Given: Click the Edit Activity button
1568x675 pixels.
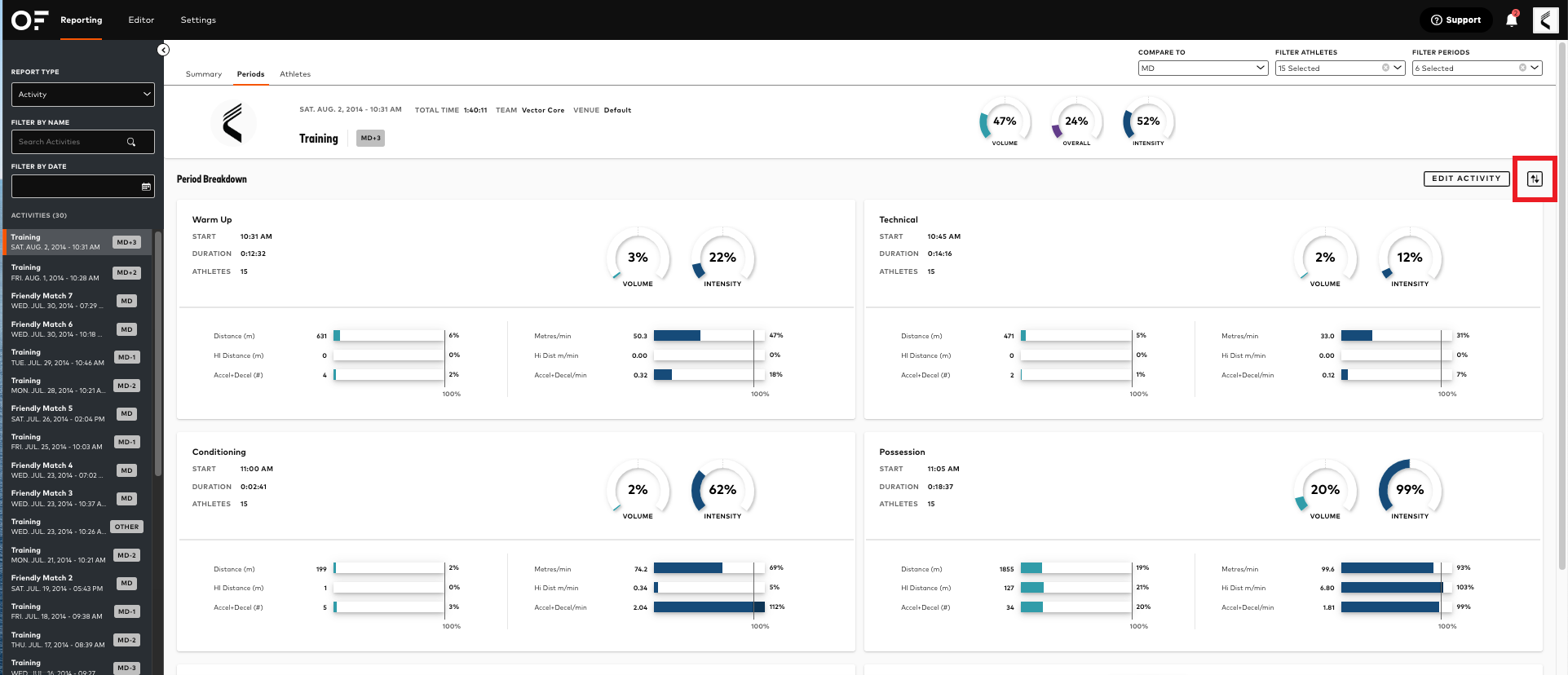Looking at the screenshot, I should 1466,179.
